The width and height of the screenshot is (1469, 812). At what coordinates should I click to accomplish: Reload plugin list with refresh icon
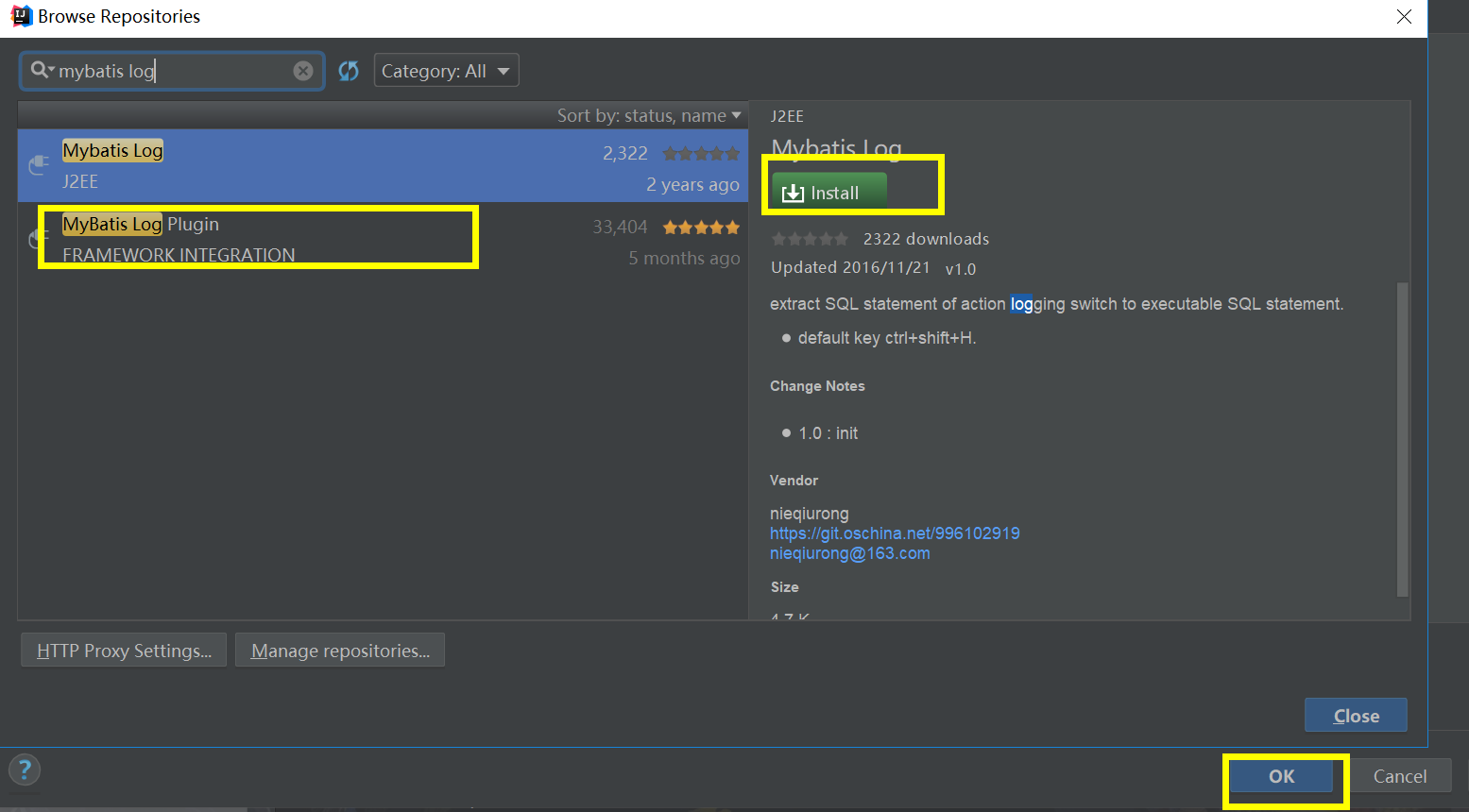349,71
